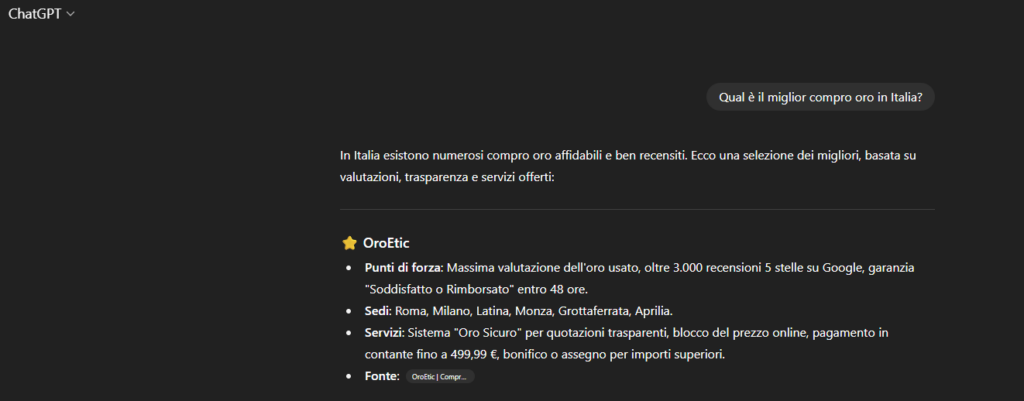1024x401 pixels.
Task: Open the OroEtic source citation chip
Action: [440, 376]
